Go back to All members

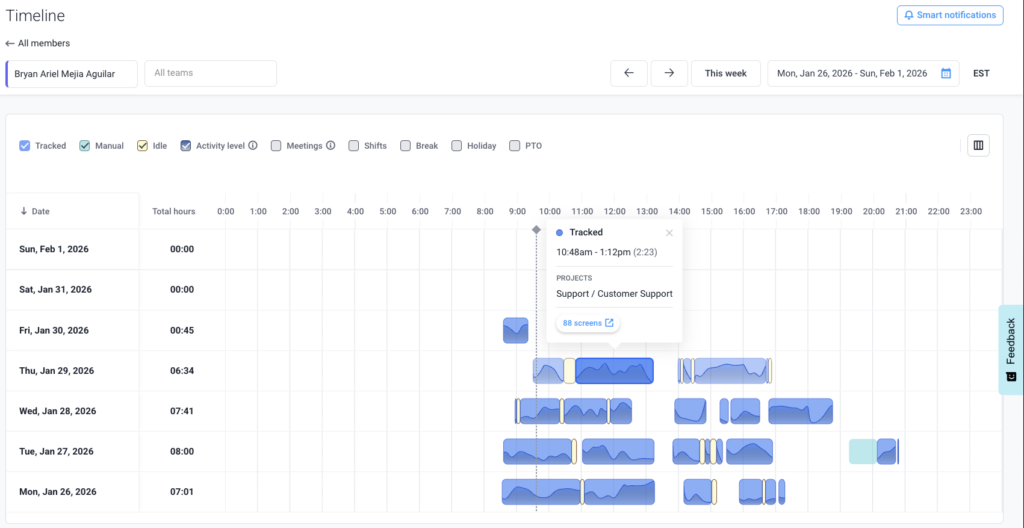38,43
